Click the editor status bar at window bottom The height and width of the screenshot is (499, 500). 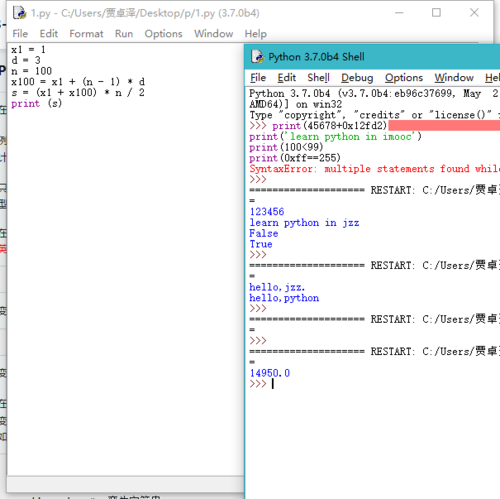(125, 484)
